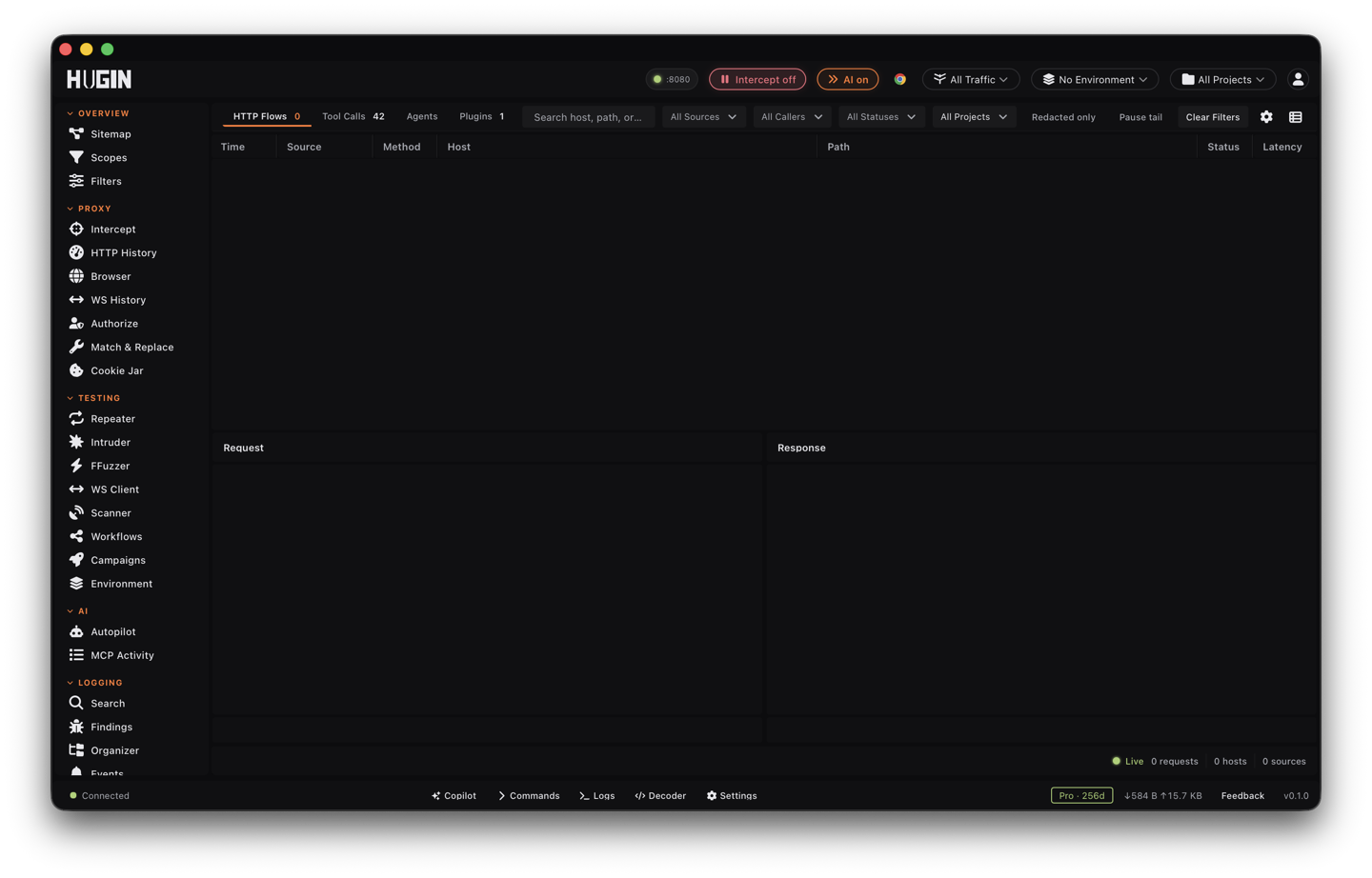Open the flow table gear settings
The height and width of the screenshot is (878, 1372).
point(1266,117)
